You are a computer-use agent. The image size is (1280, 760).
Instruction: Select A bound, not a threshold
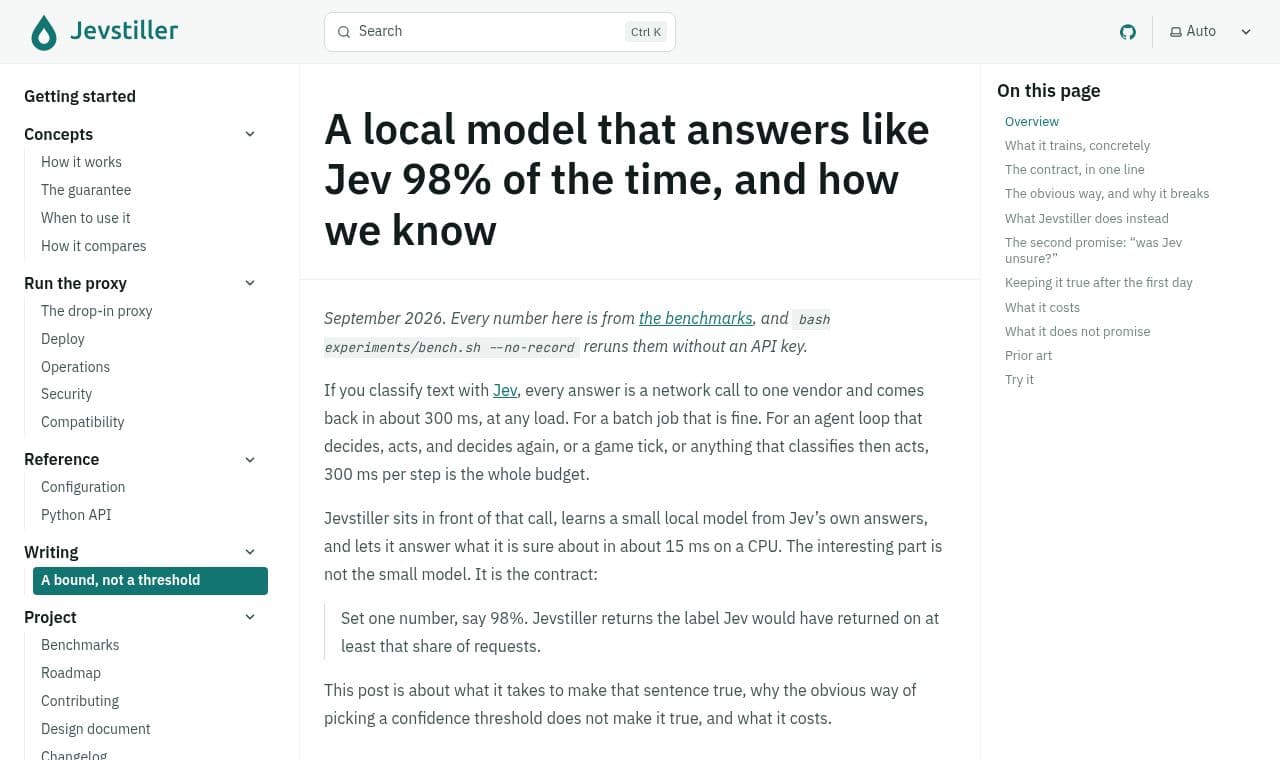click(150, 580)
